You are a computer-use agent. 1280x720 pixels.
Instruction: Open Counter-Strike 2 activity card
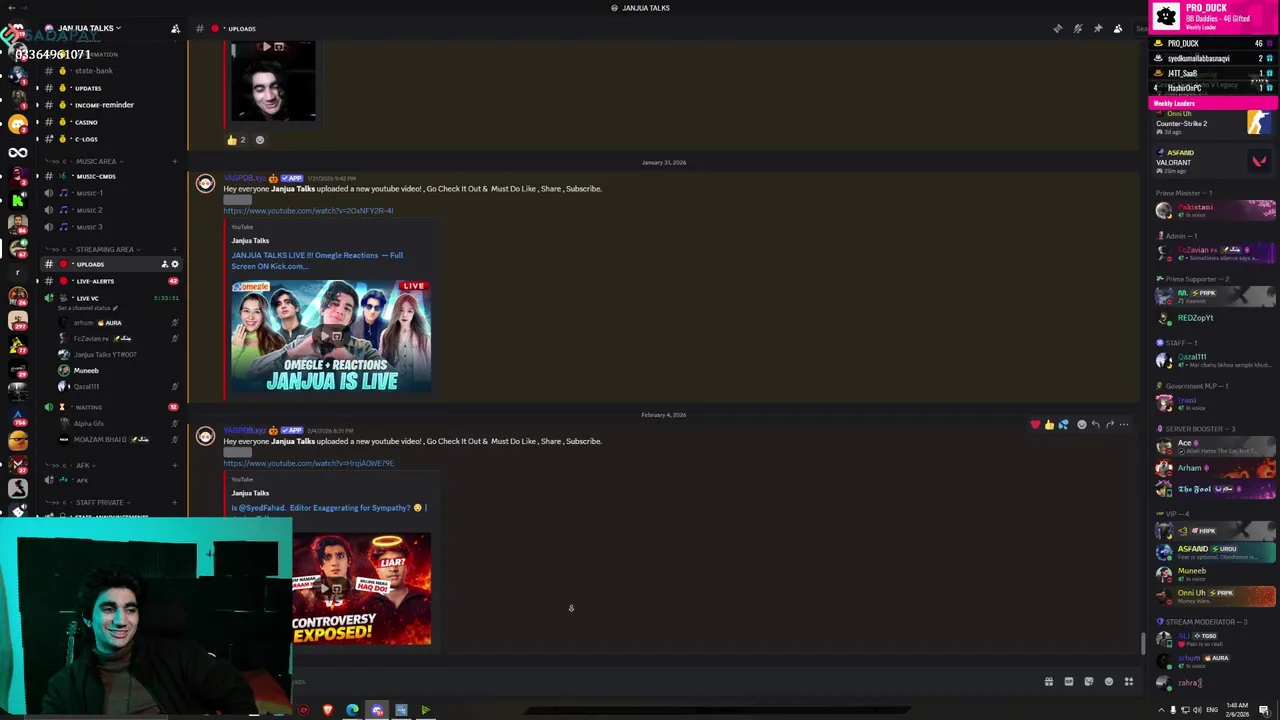coord(1213,122)
